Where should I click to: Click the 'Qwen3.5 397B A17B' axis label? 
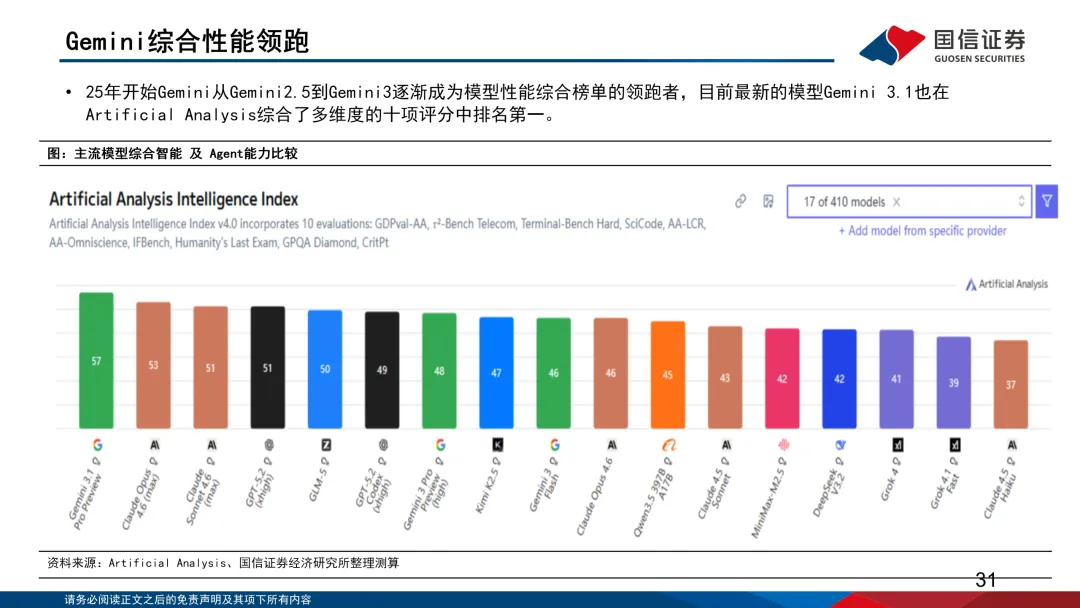click(654, 503)
